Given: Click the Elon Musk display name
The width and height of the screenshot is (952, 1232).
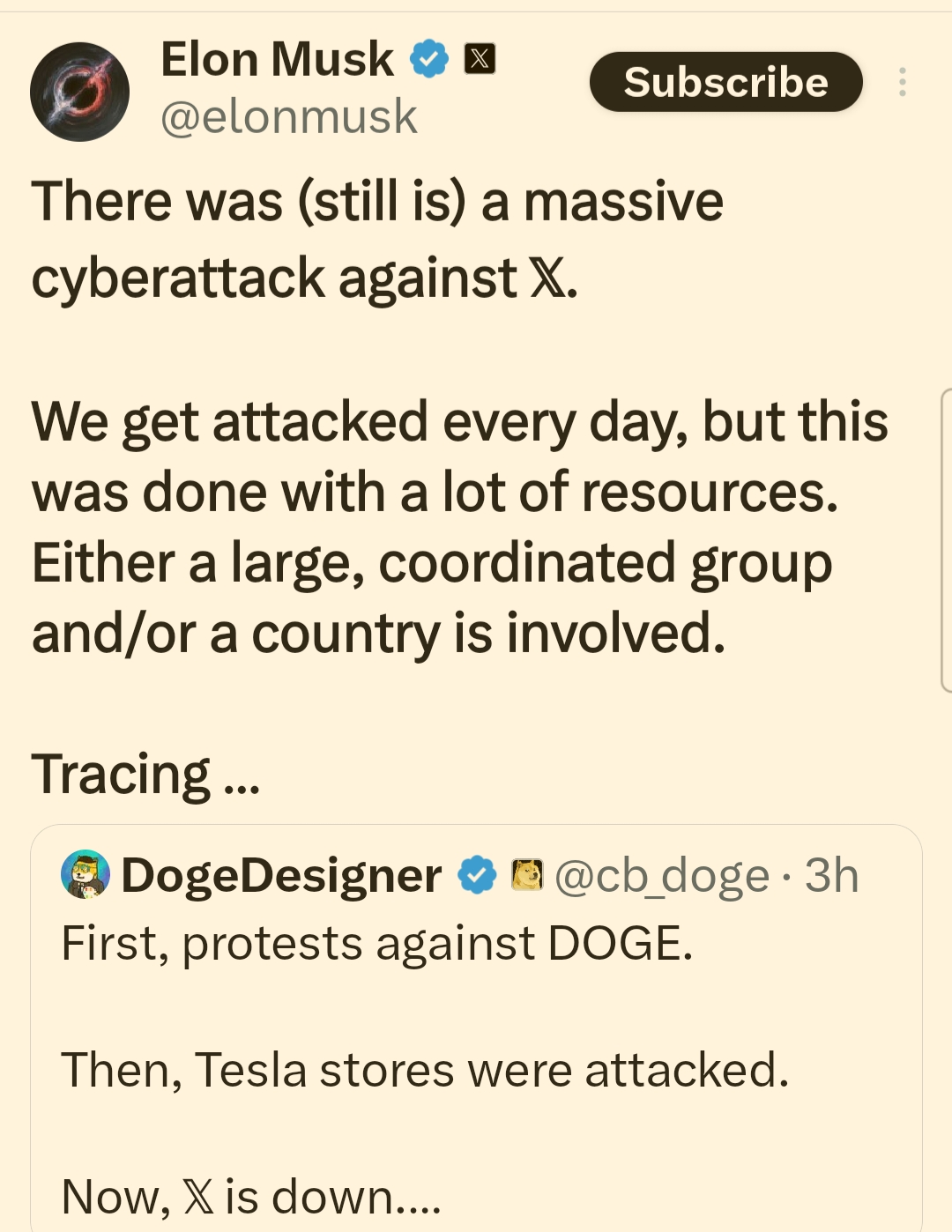Looking at the screenshot, I should pos(277,59).
